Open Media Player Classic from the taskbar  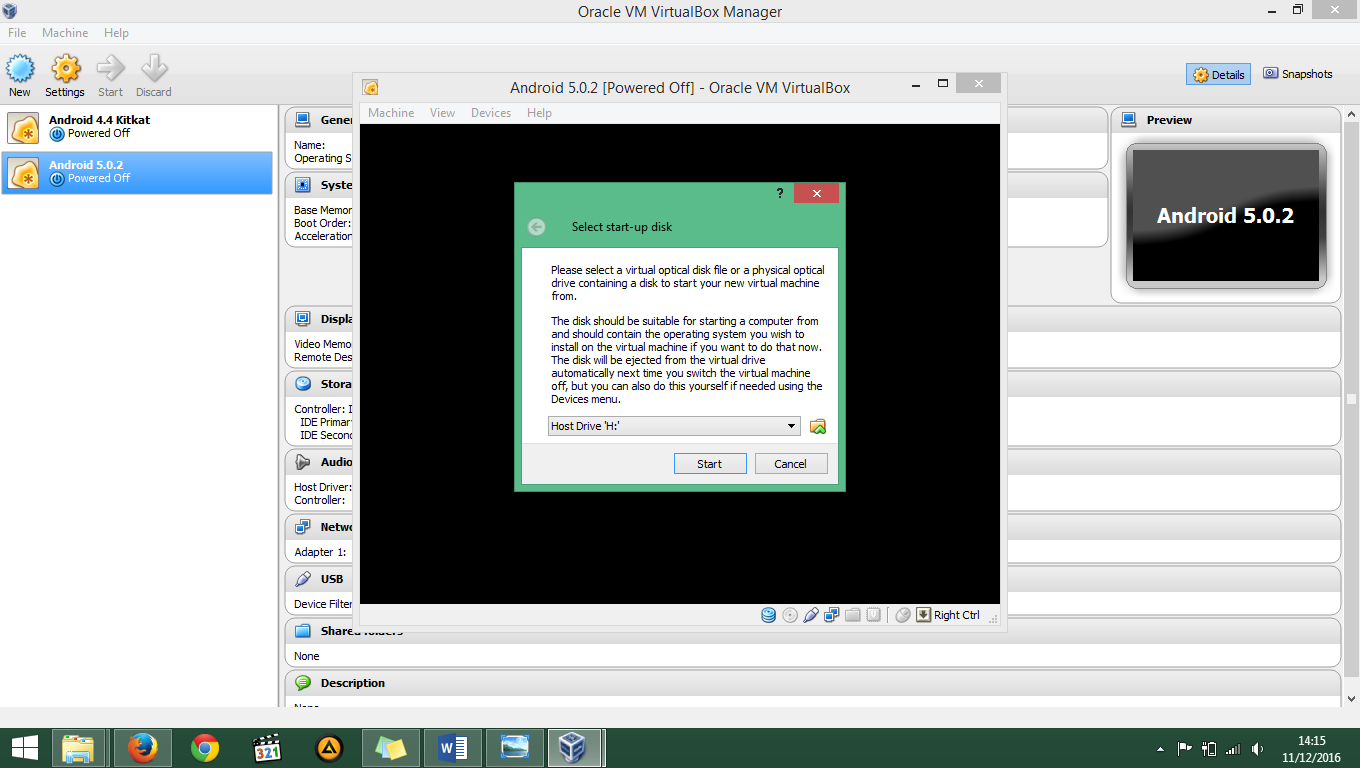[267, 748]
